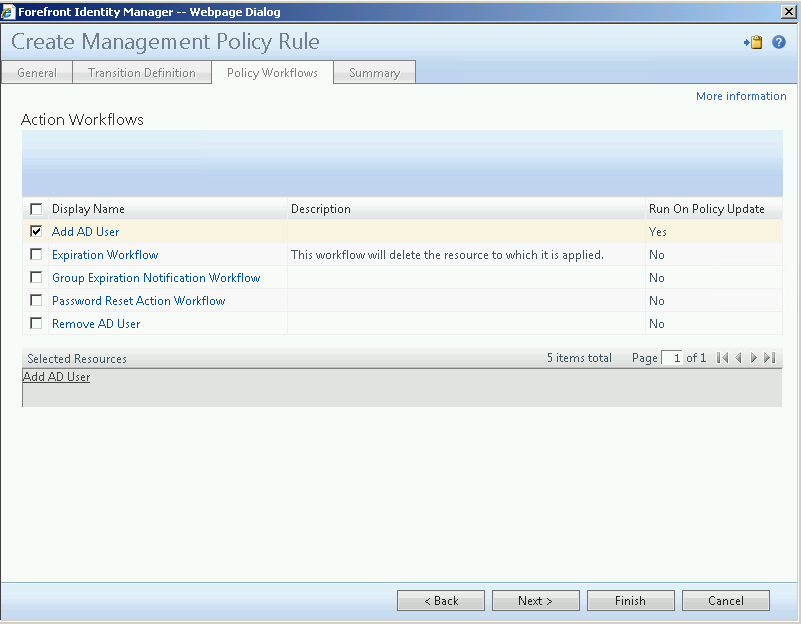
Task: Click the Action Workflows heading
Action: pyautogui.click(x=82, y=119)
